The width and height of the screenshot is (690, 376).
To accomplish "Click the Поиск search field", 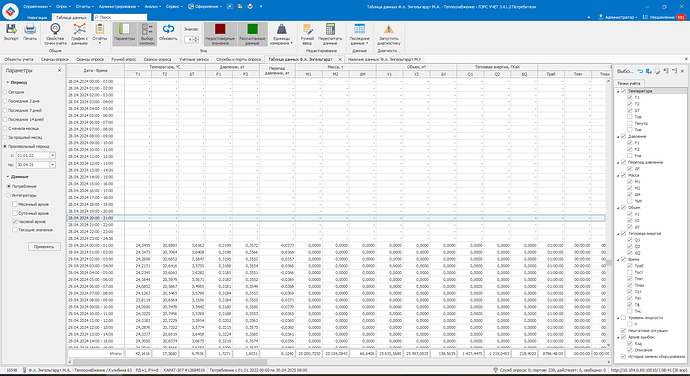I will (x=120, y=17).
